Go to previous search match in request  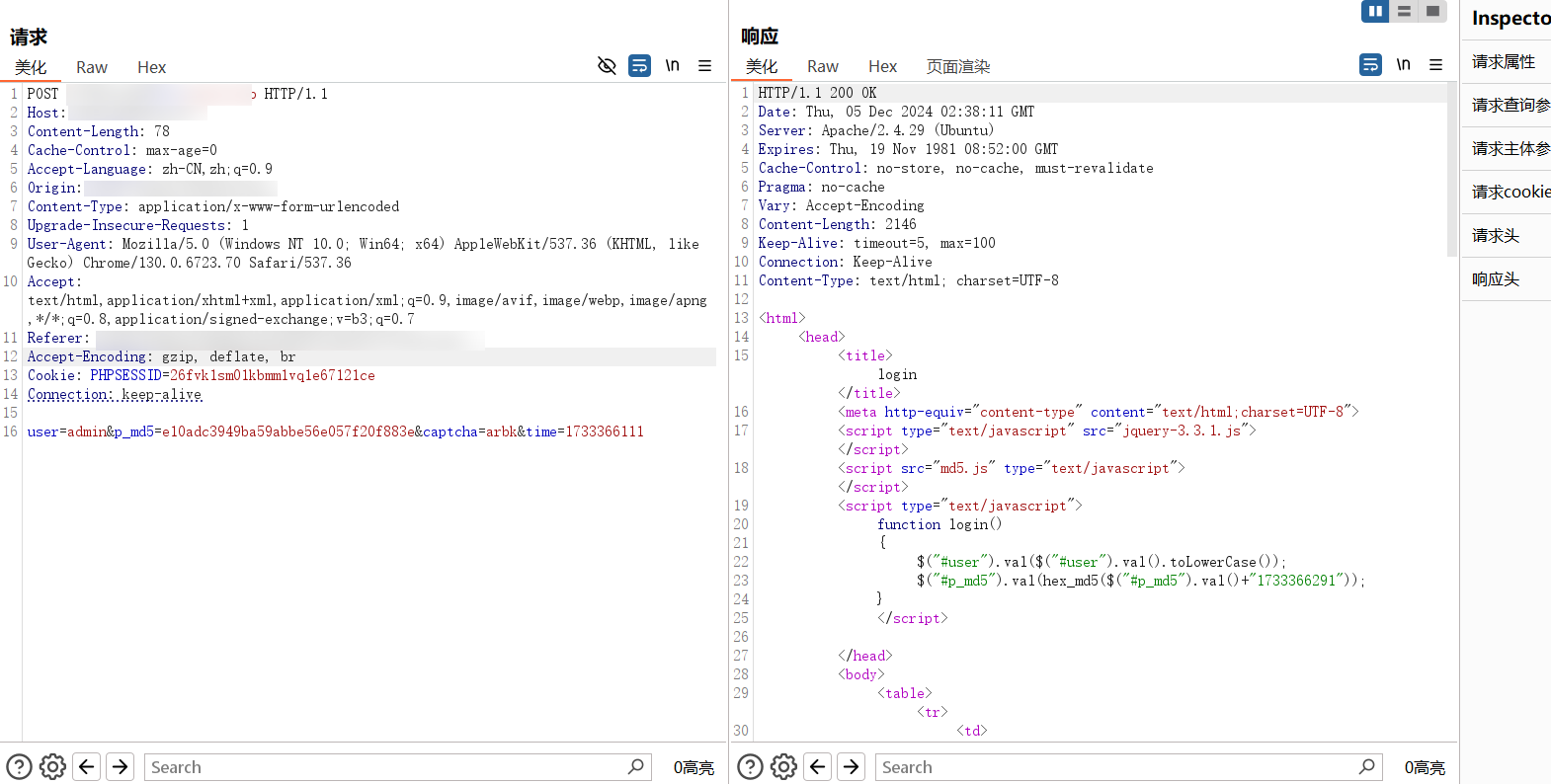pyautogui.click(x=87, y=766)
